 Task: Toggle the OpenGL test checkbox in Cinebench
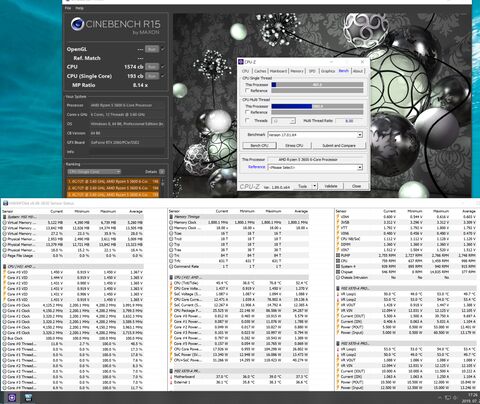point(163,49)
